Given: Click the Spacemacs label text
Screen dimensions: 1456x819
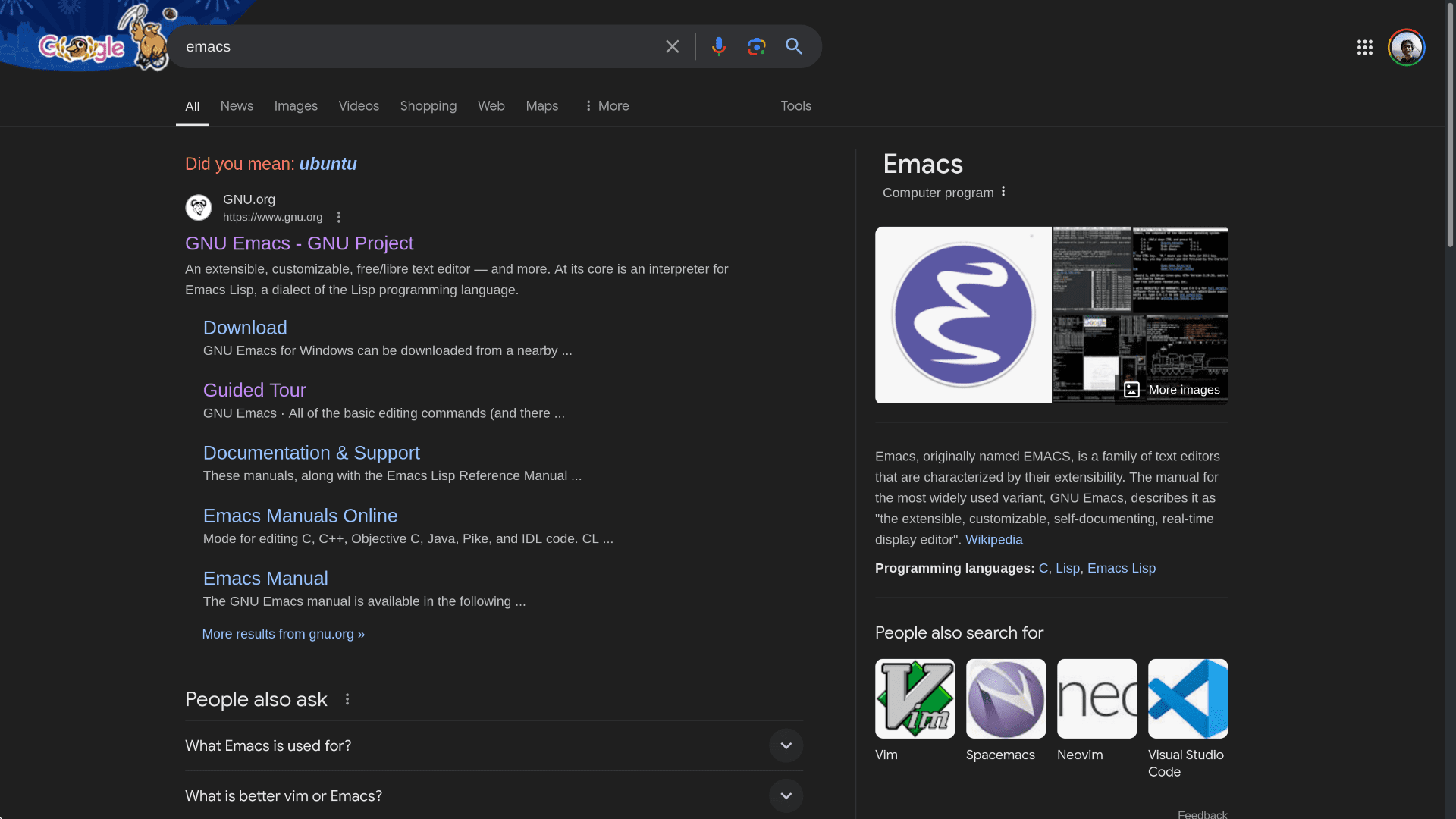Looking at the screenshot, I should tap(1000, 755).
